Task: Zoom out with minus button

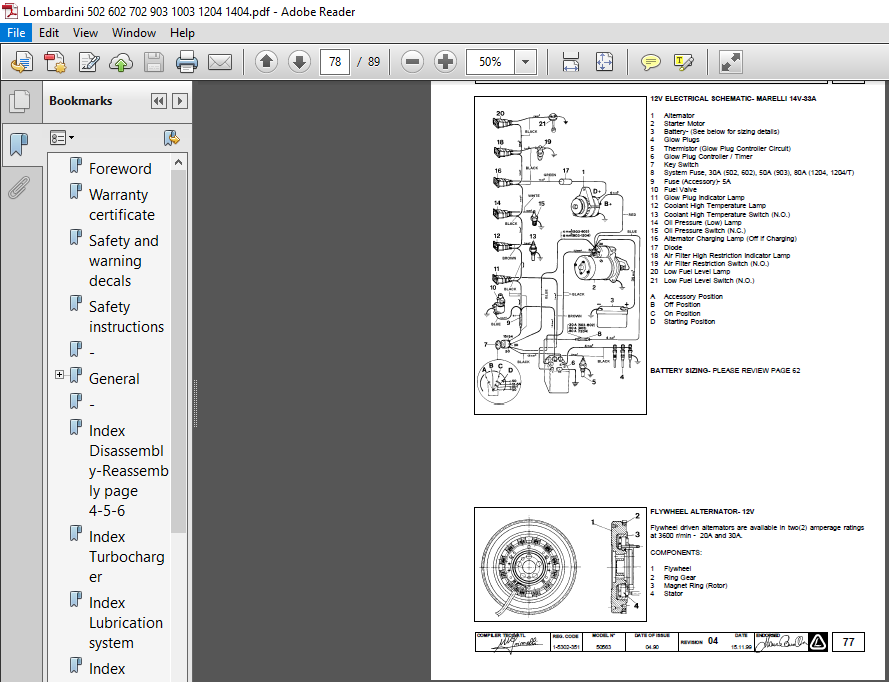Action: (x=412, y=62)
